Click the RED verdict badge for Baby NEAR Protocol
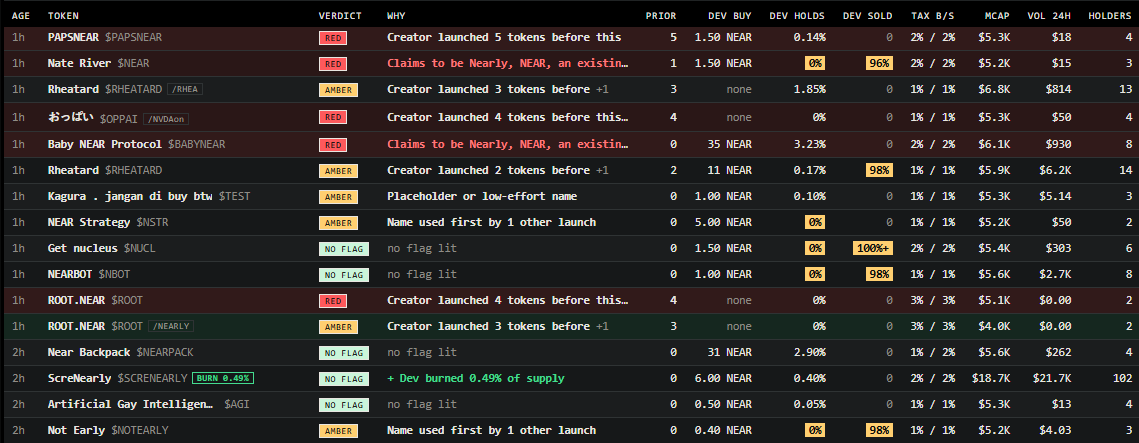The width and height of the screenshot is (1139, 443). point(333,145)
